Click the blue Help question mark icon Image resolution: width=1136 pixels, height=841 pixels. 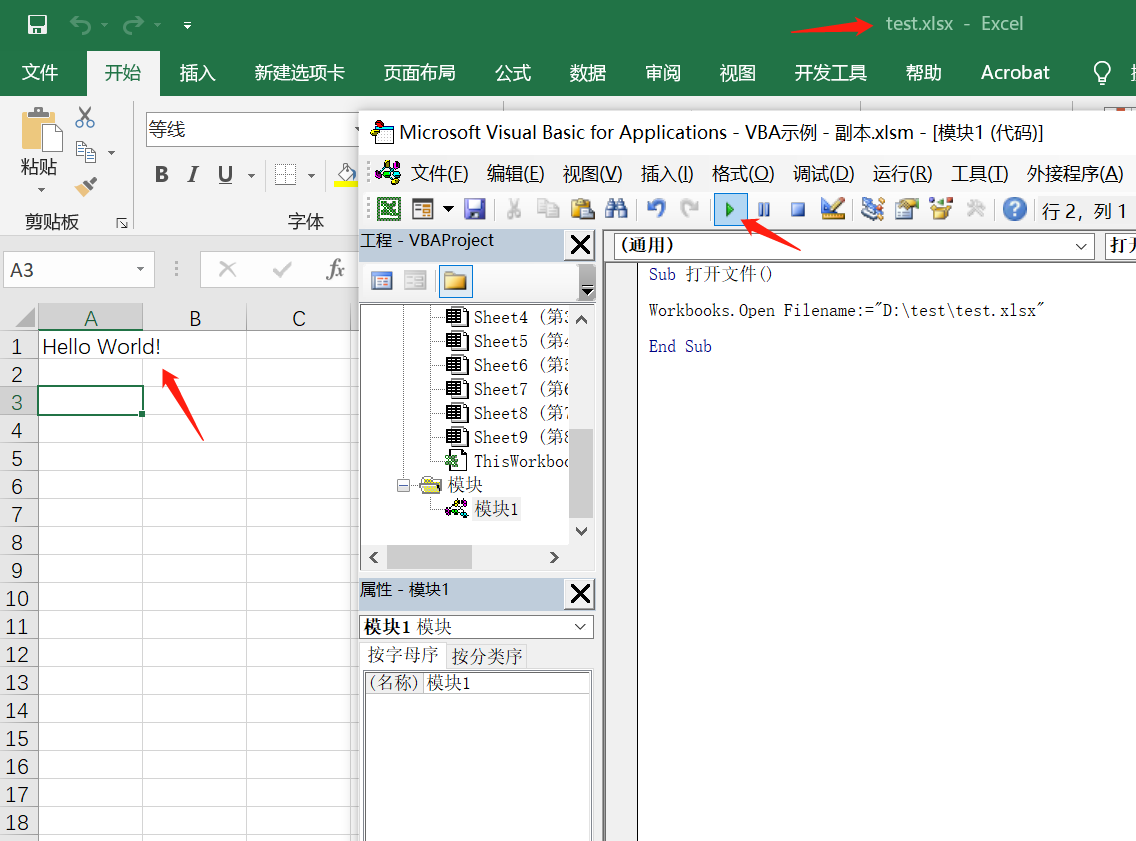click(1014, 209)
